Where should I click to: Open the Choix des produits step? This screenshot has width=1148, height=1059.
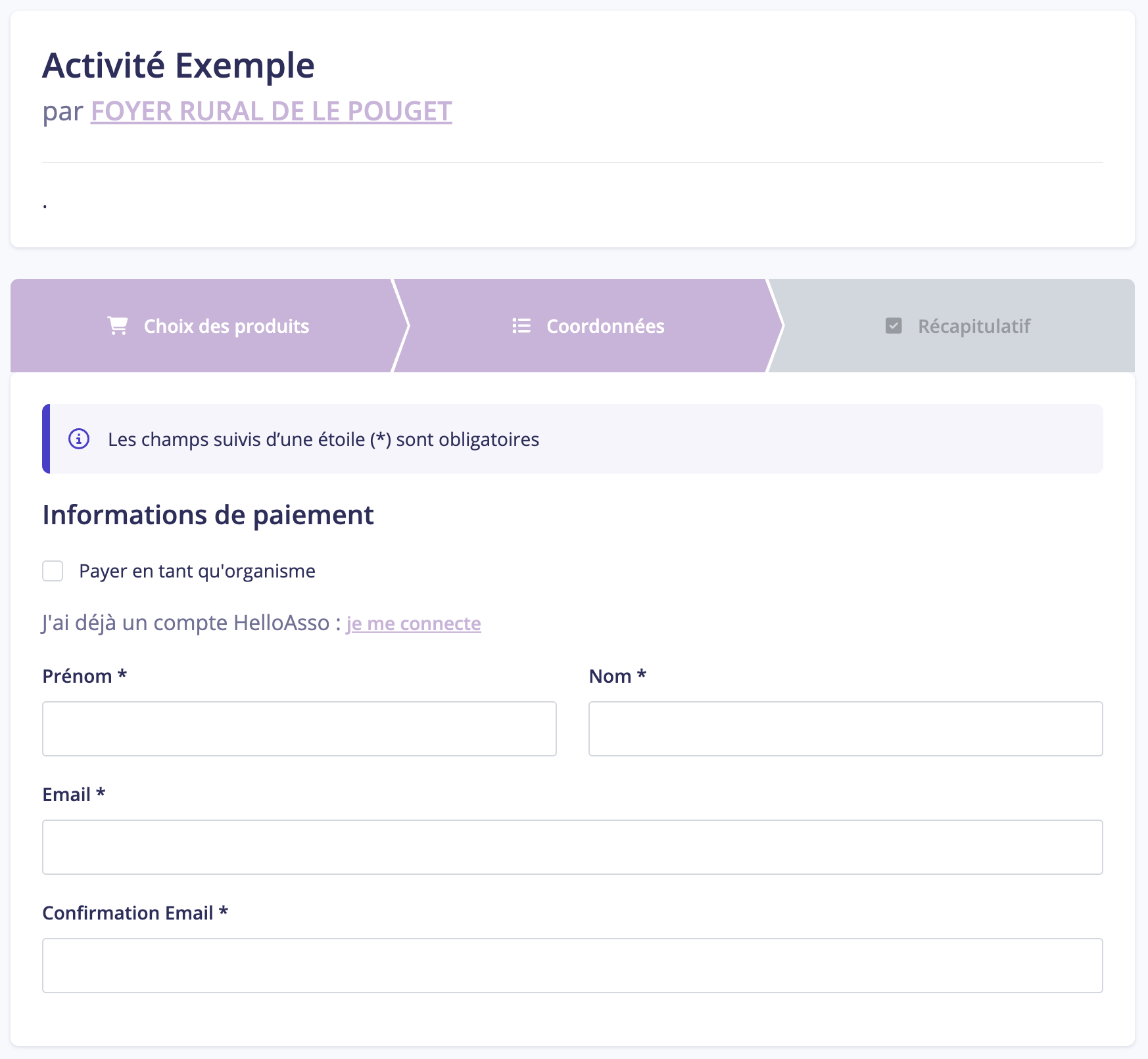tap(208, 326)
